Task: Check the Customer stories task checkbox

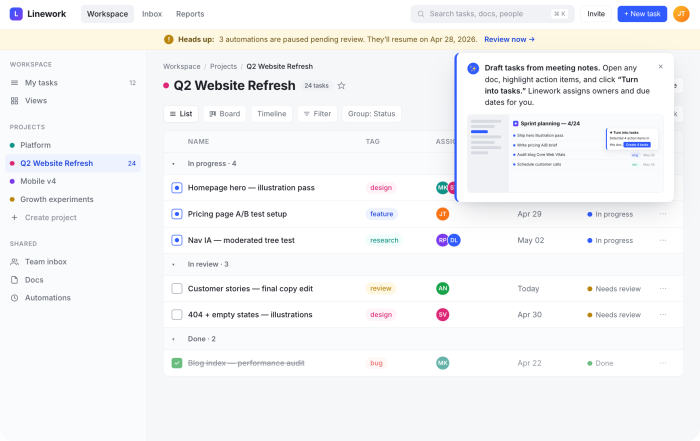Action: [177, 288]
